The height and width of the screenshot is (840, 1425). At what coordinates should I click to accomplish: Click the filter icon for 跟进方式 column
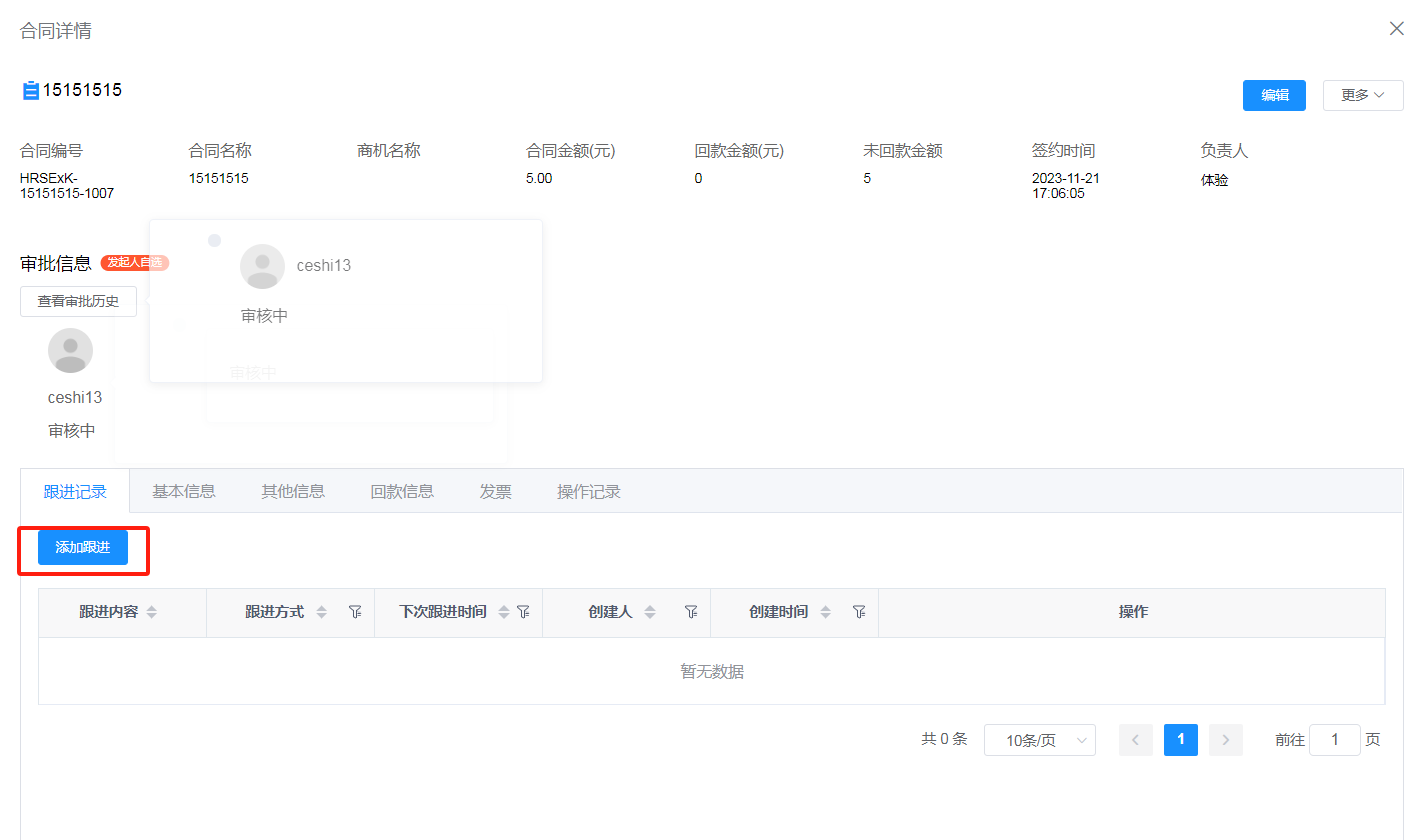[x=355, y=612]
